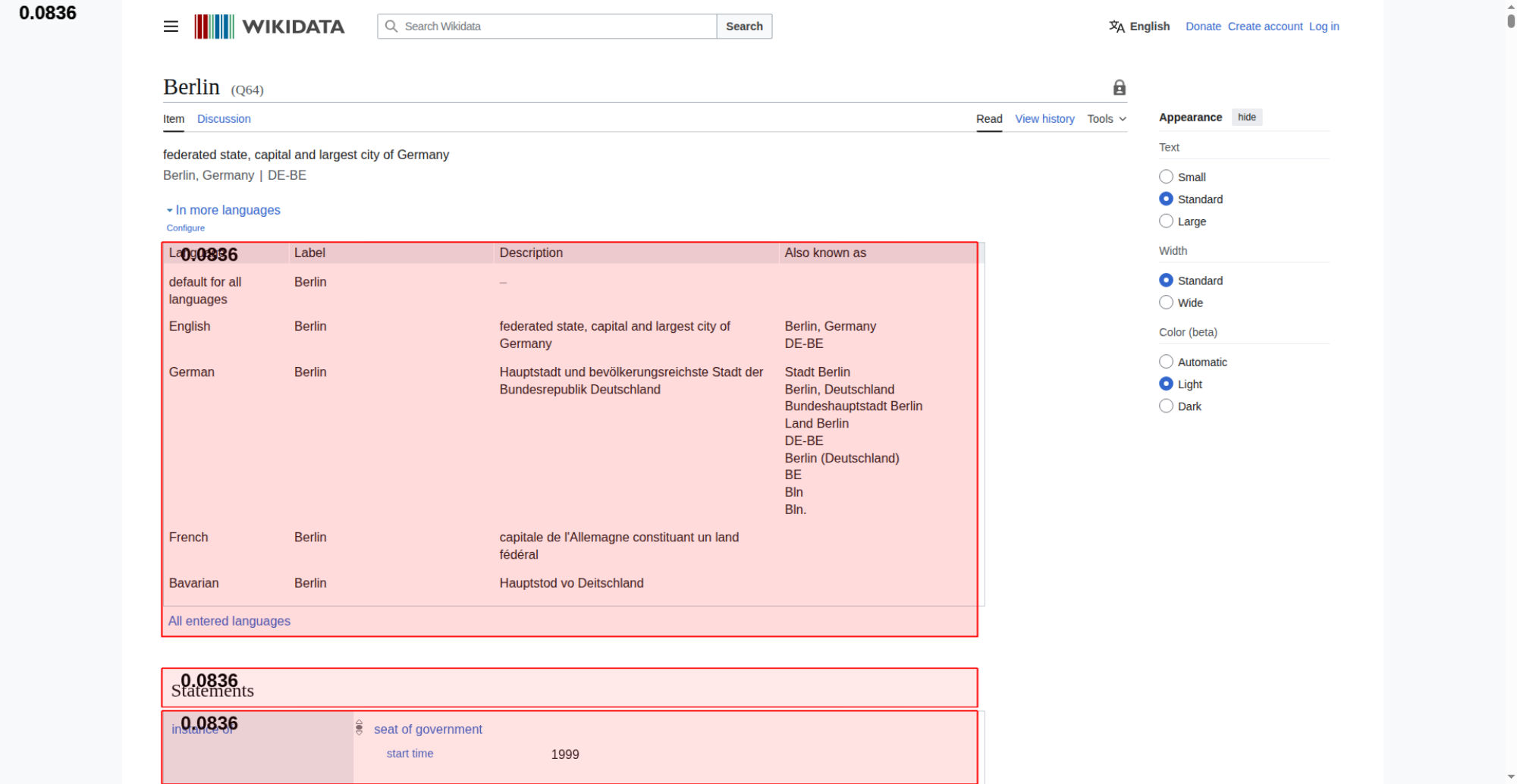
Task: Click the page protection lock icon
Action: coord(1119,88)
